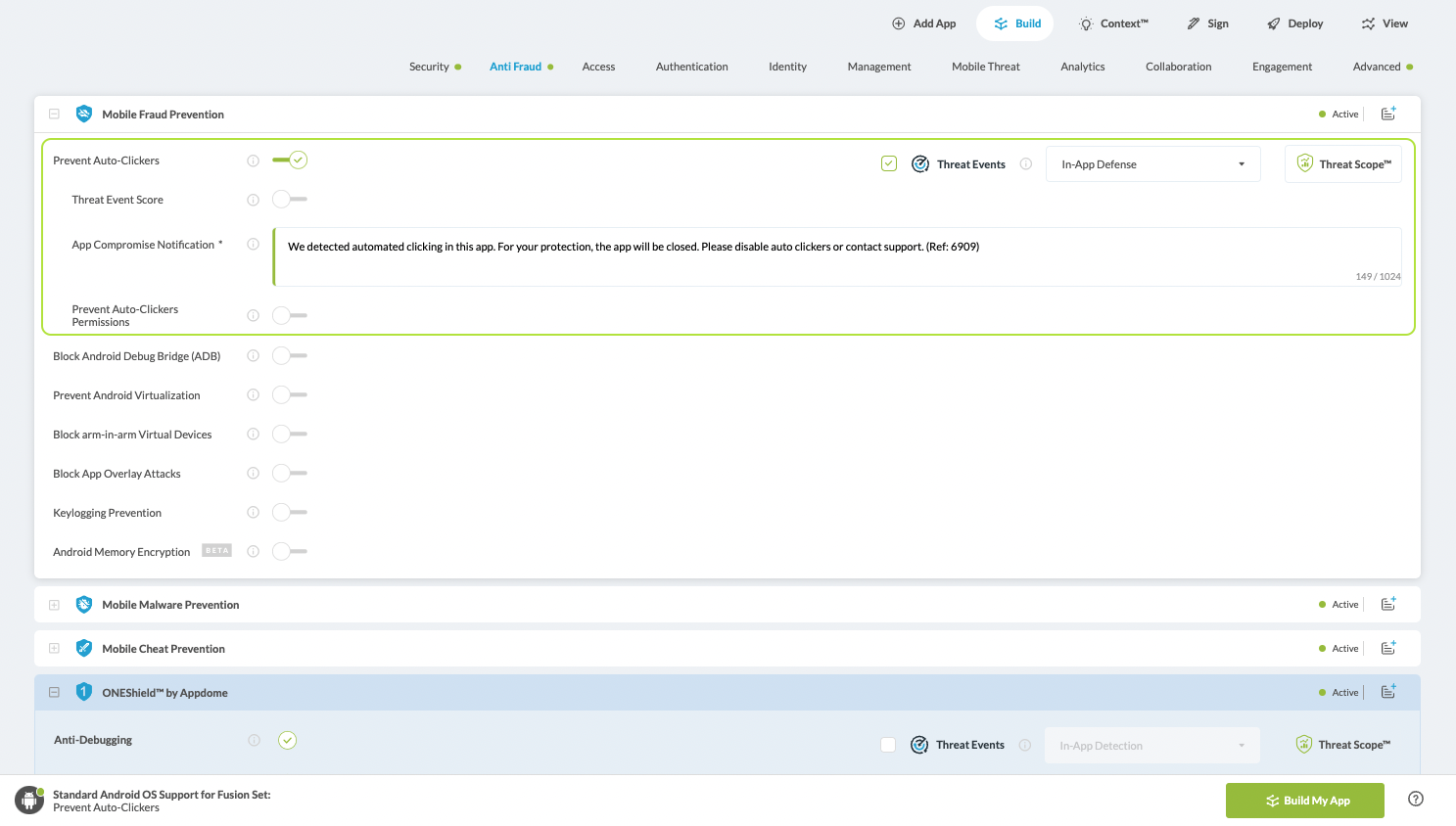Collapse the ONEShield by Appdome section

54,693
